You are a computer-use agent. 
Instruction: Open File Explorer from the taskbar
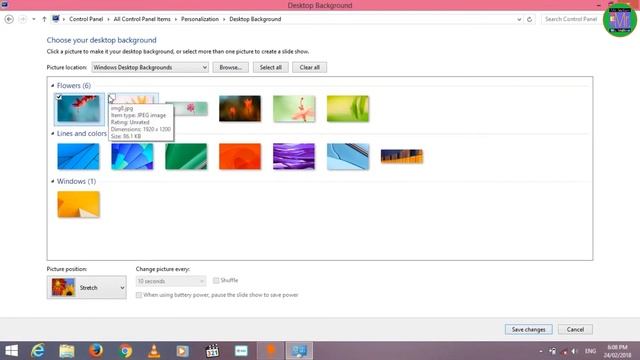click(x=67, y=351)
